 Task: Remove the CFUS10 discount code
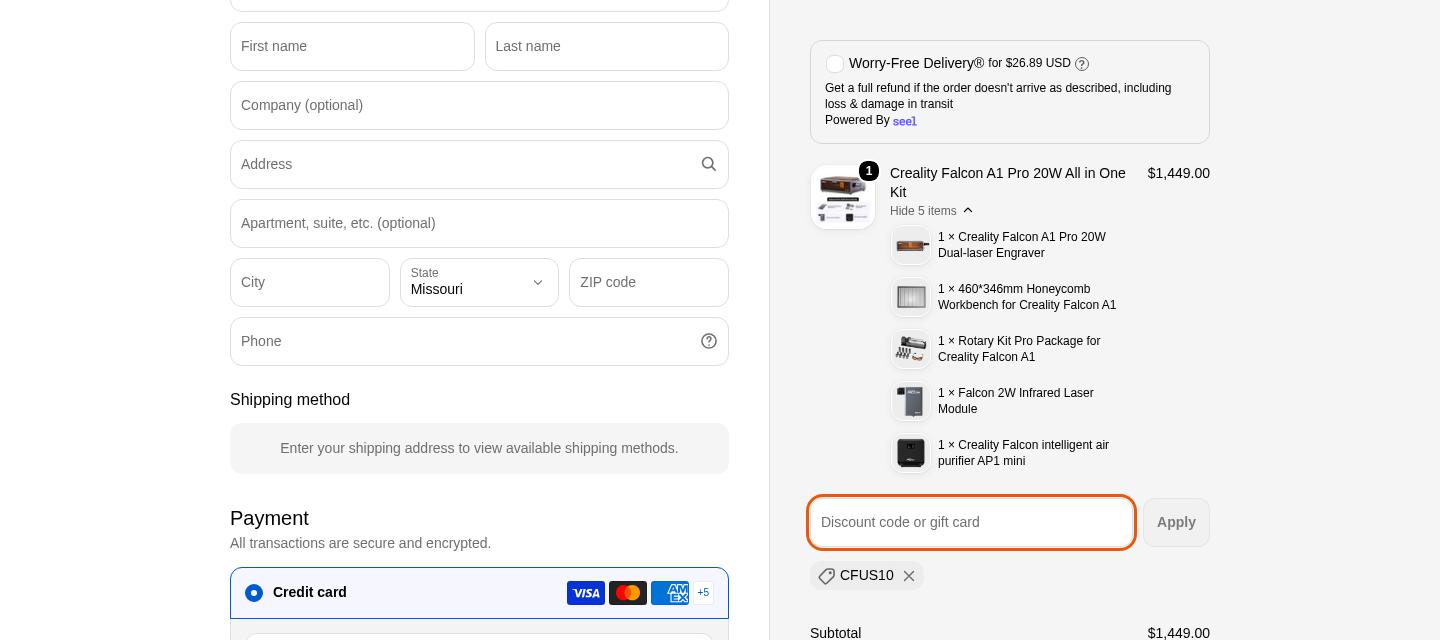tap(909, 576)
